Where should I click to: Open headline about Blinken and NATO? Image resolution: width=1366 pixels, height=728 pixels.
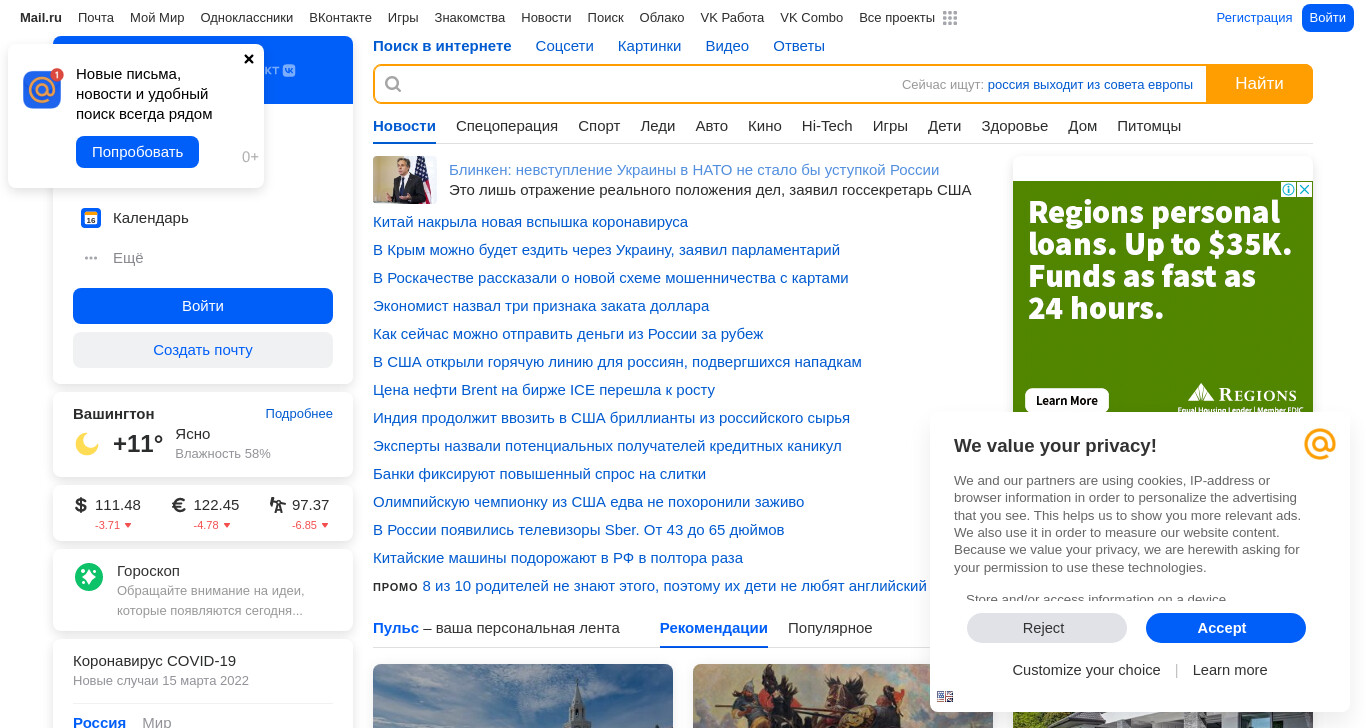tap(694, 170)
